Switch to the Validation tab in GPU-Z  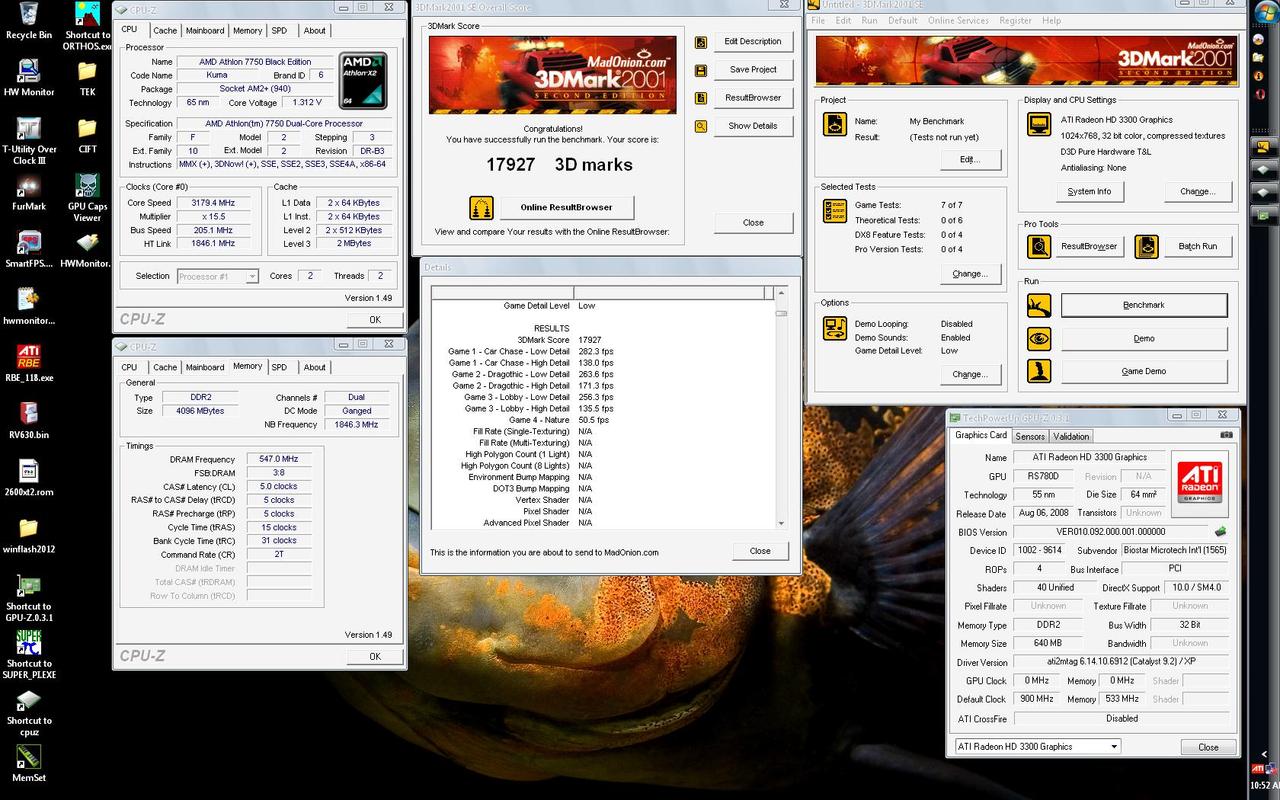(1071, 436)
